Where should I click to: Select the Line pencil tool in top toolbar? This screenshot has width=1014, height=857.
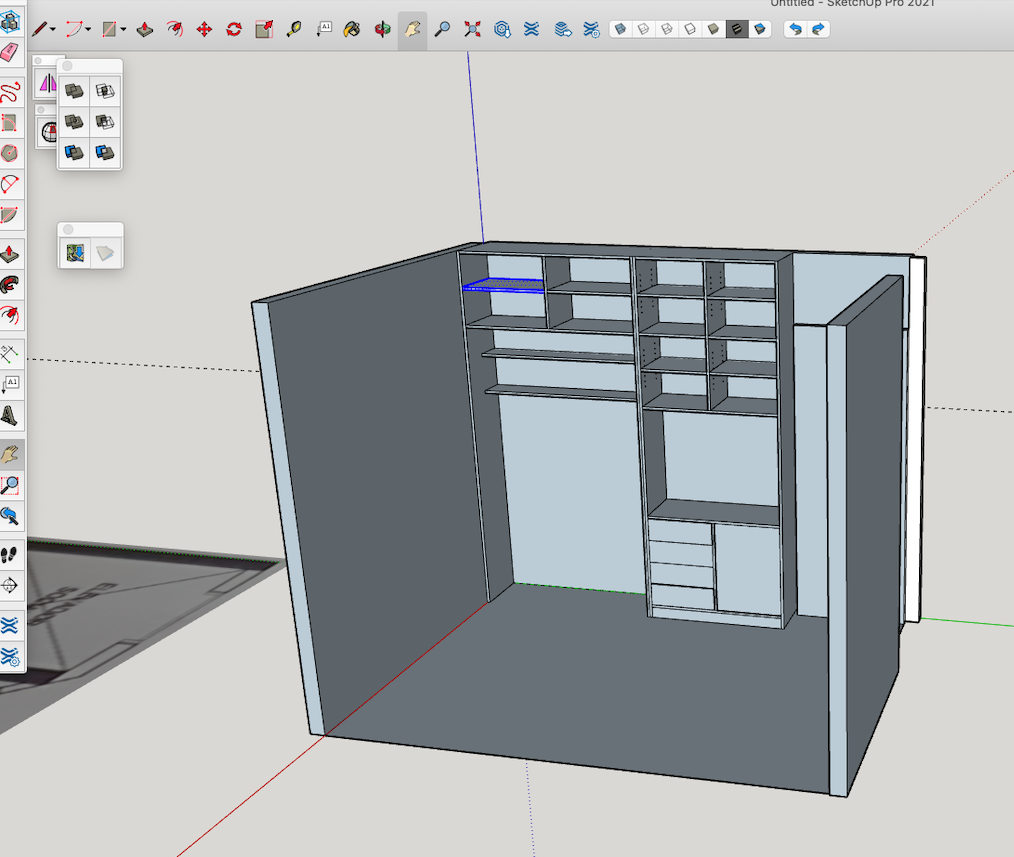coord(39,29)
